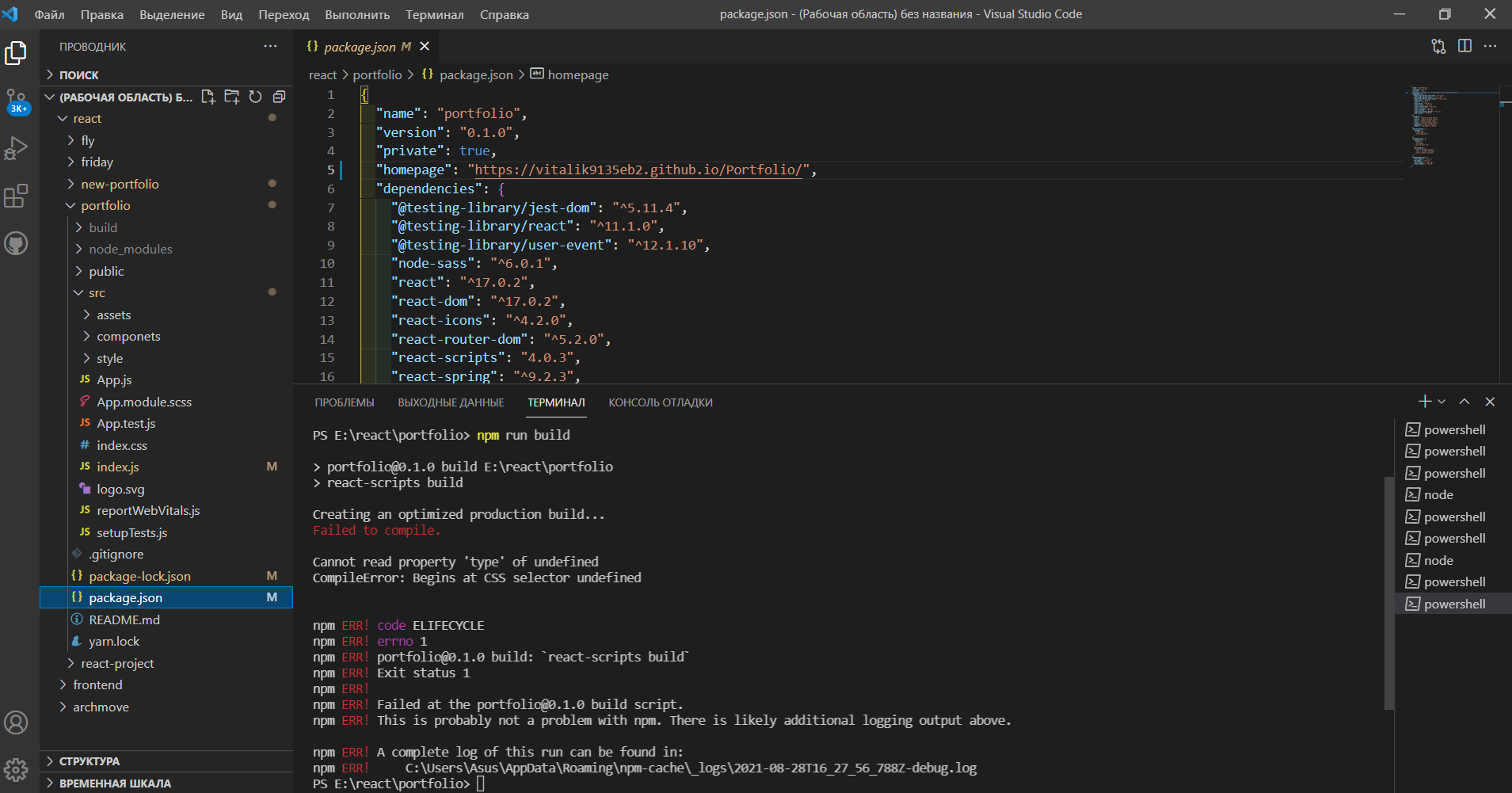Click the VS Code logo icon
This screenshot has width=1512, height=793.
click(10, 14)
